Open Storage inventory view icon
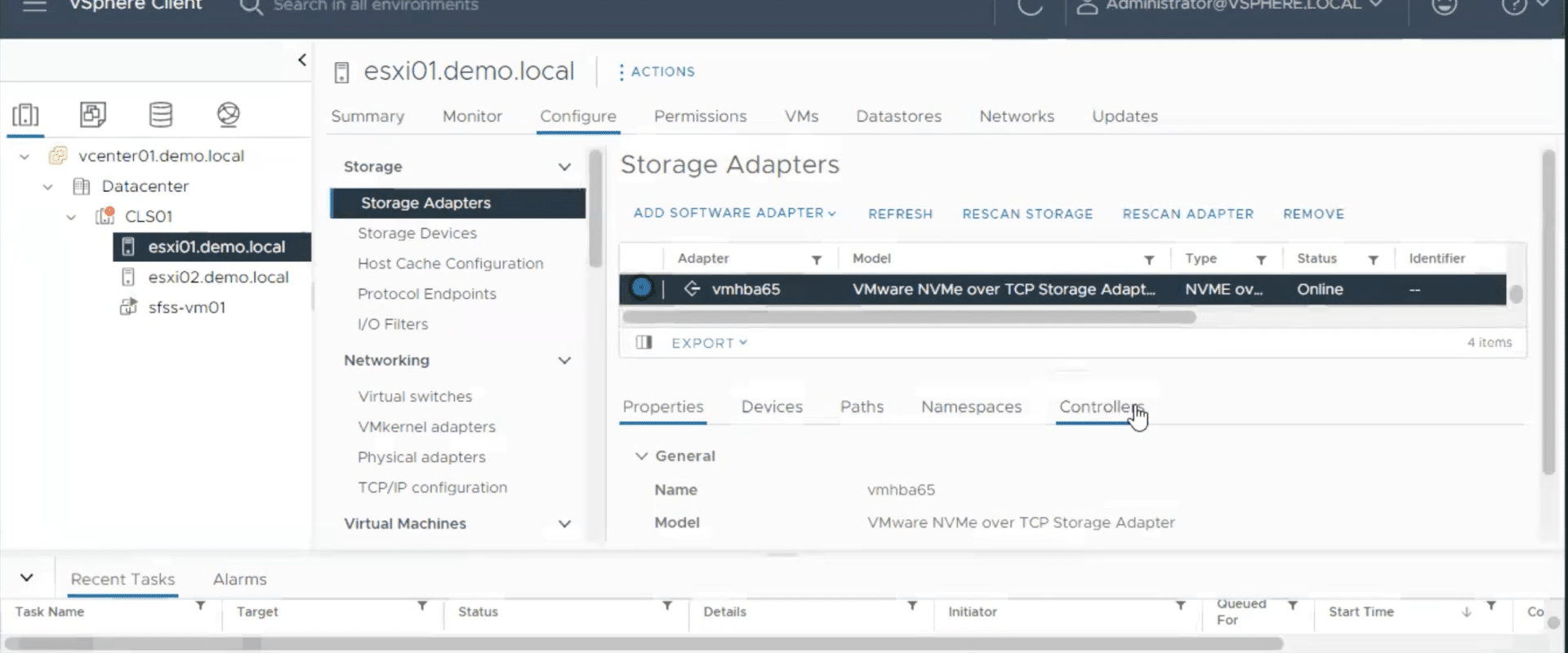This screenshot has height=653, width=1568. click(x=161, y=114)
